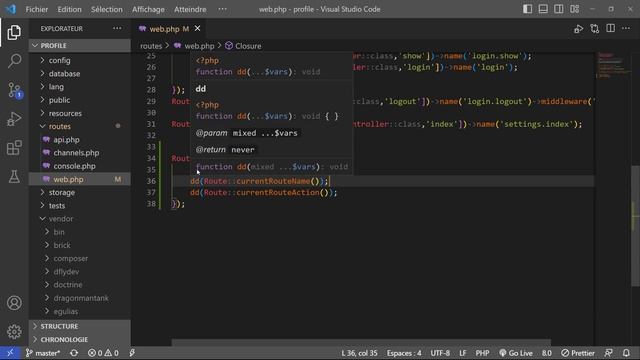Expand the dragonmantank folder
This screenshot has width=640, height=360.
[80, 298]
